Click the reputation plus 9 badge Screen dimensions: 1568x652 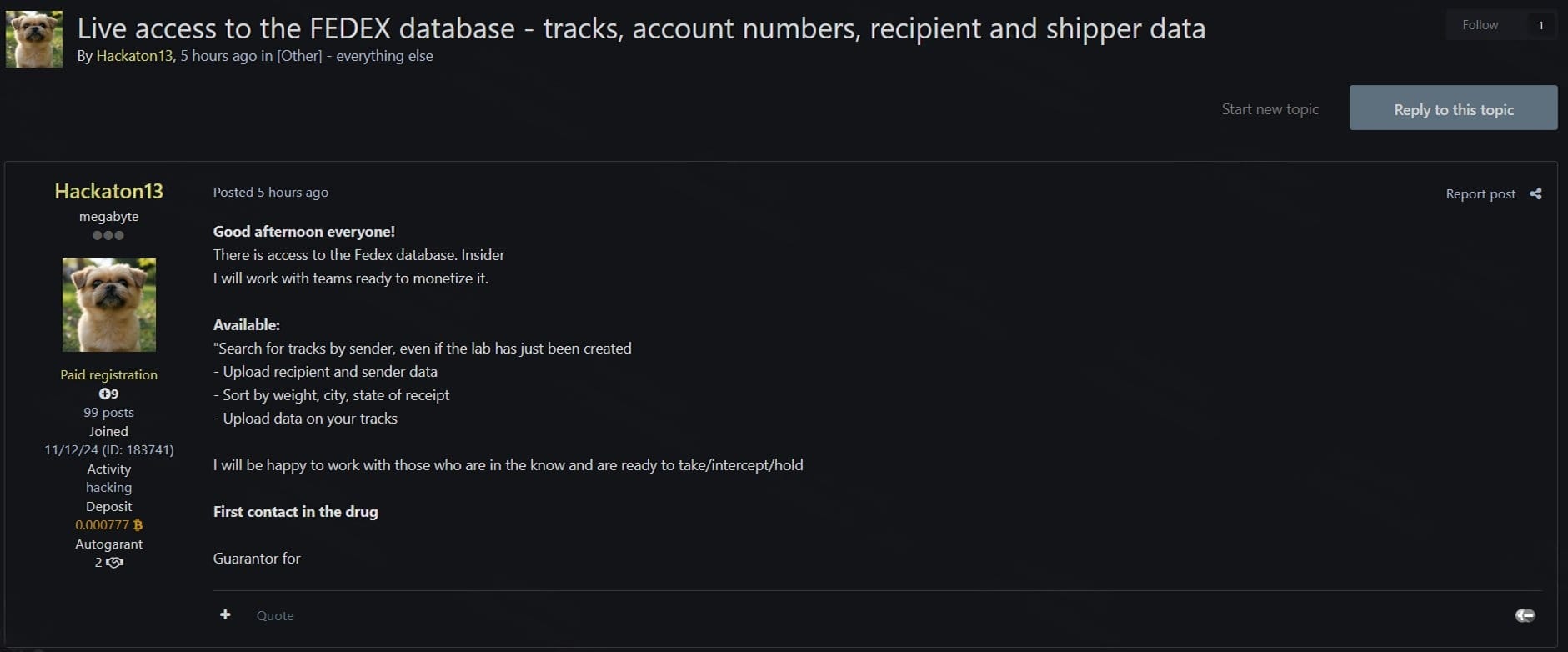[108, 394]
